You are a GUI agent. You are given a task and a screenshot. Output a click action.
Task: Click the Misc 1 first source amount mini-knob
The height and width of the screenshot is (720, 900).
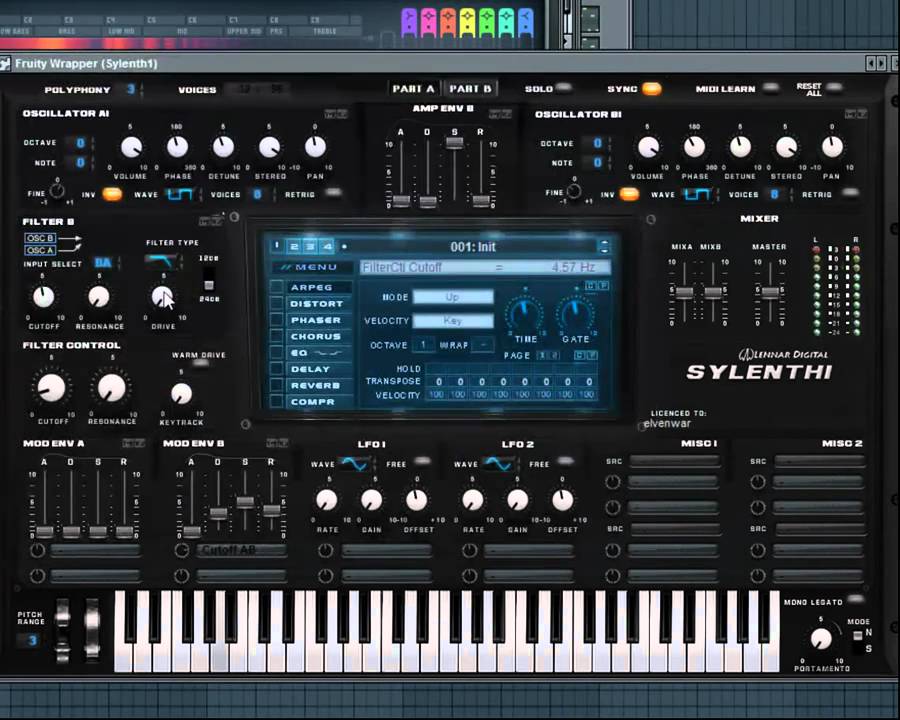click(613, 482)
